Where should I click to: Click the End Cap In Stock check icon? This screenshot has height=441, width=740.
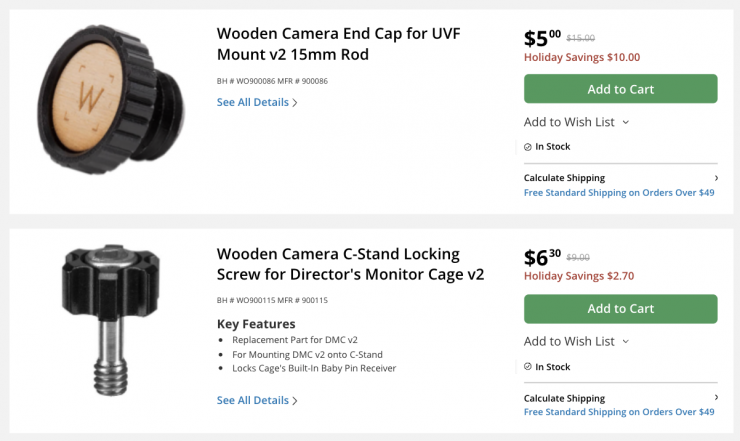coord(528,147)
